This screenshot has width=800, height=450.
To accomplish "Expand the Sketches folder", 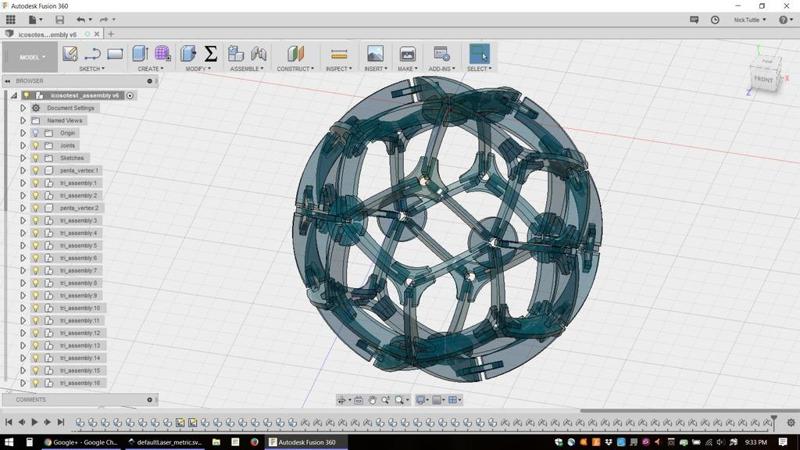I will tap(23, 158).
